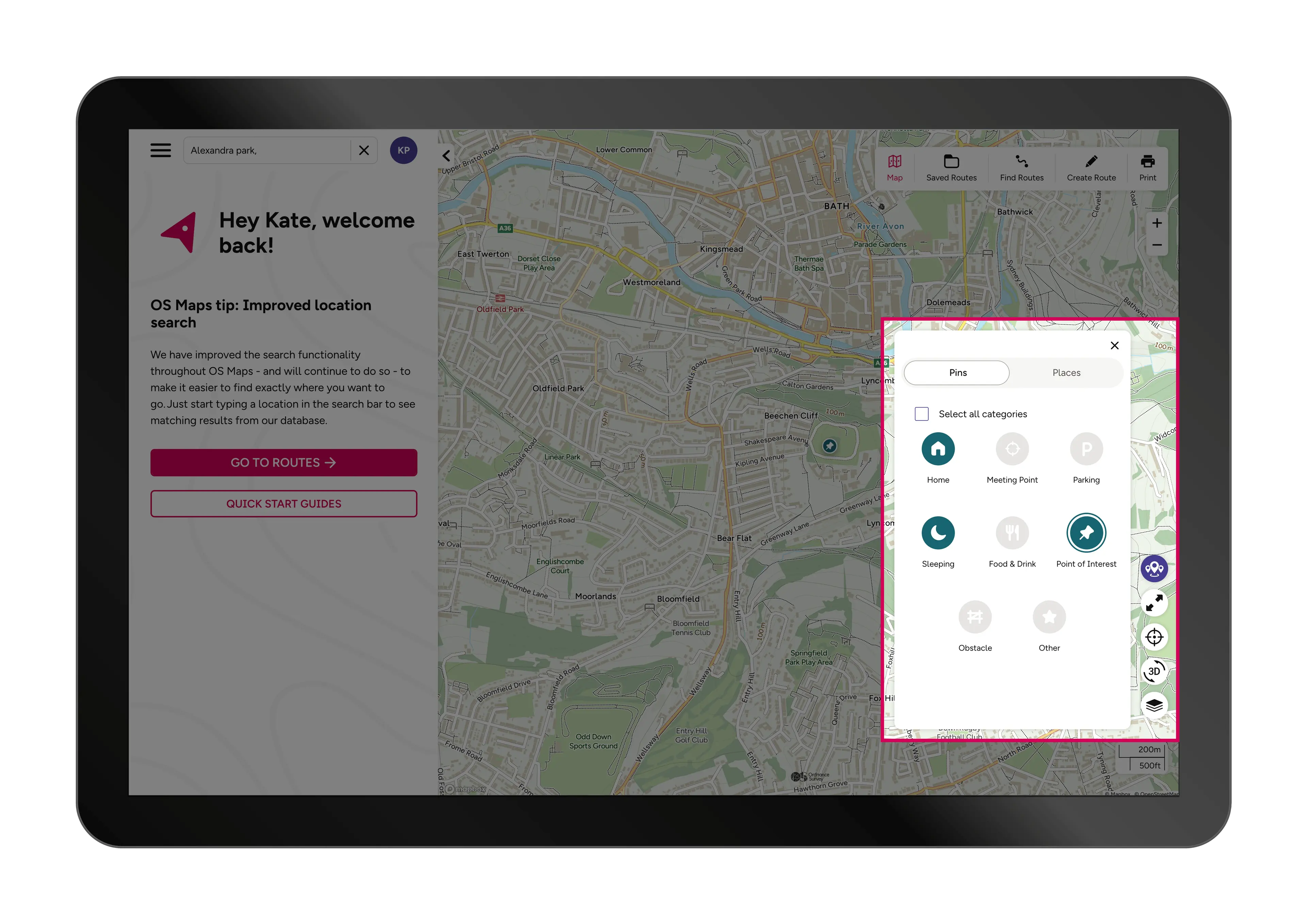Open the QUICK START GUIDES
Image resolution: width=1307 pixels, height=924 pixels.
(284, 504)
